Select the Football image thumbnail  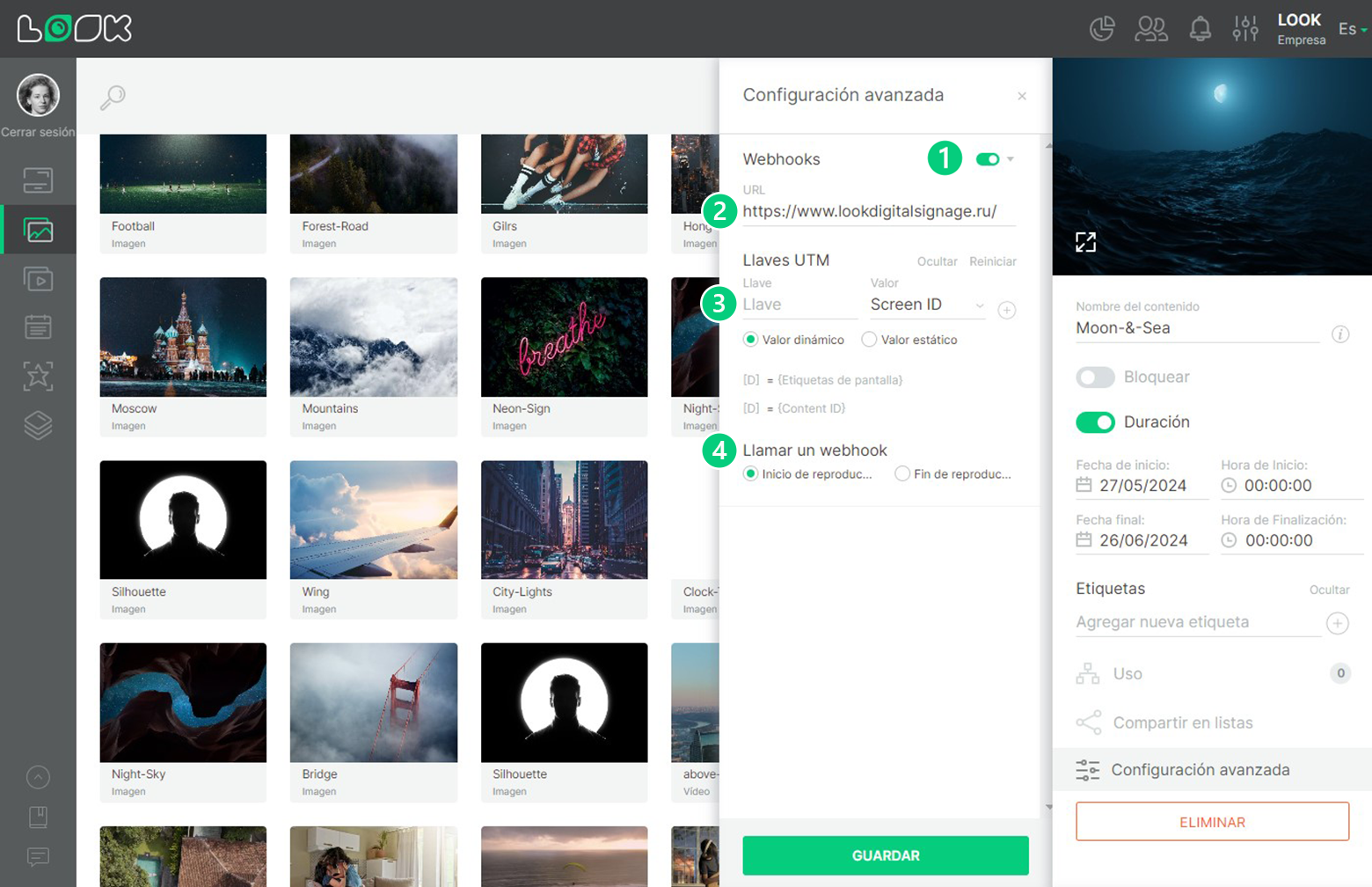(183, 174)
